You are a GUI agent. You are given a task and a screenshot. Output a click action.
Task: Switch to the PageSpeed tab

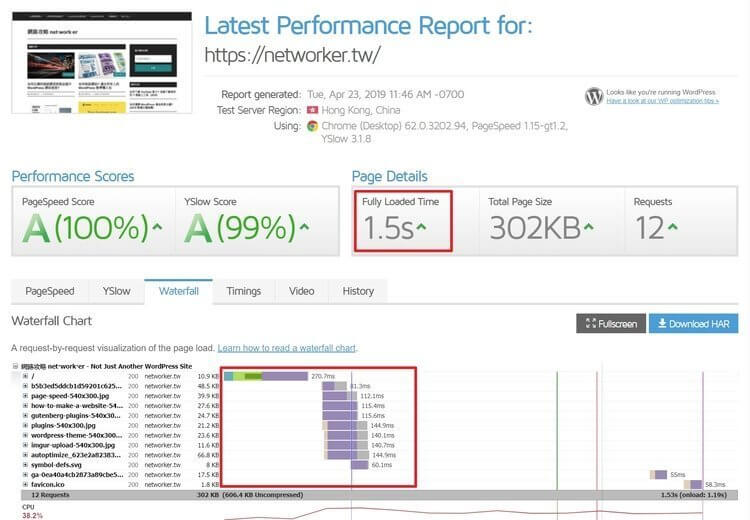[x=50, y=291]
